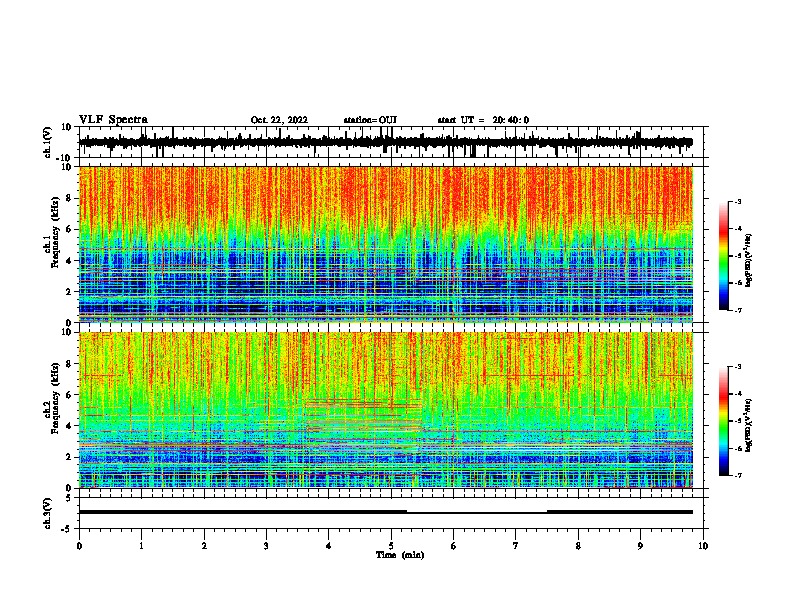Click the "Time (min)" axis label
The image size is (792, 612).
pos(400,555)
